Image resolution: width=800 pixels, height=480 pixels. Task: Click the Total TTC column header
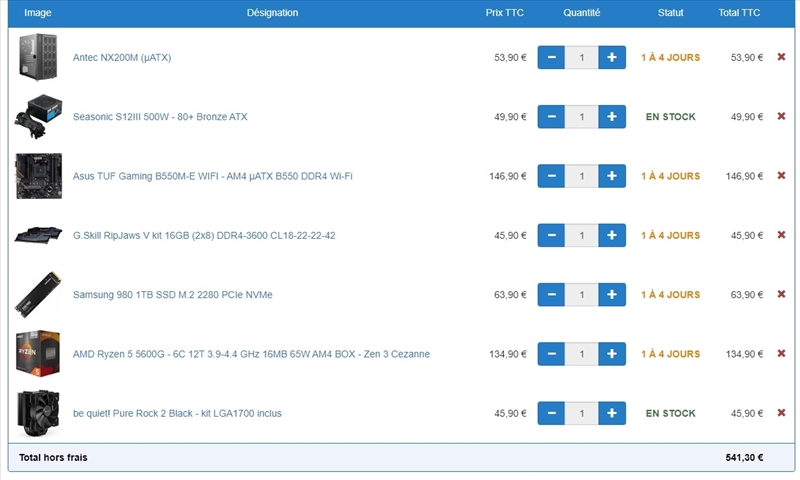739,13
